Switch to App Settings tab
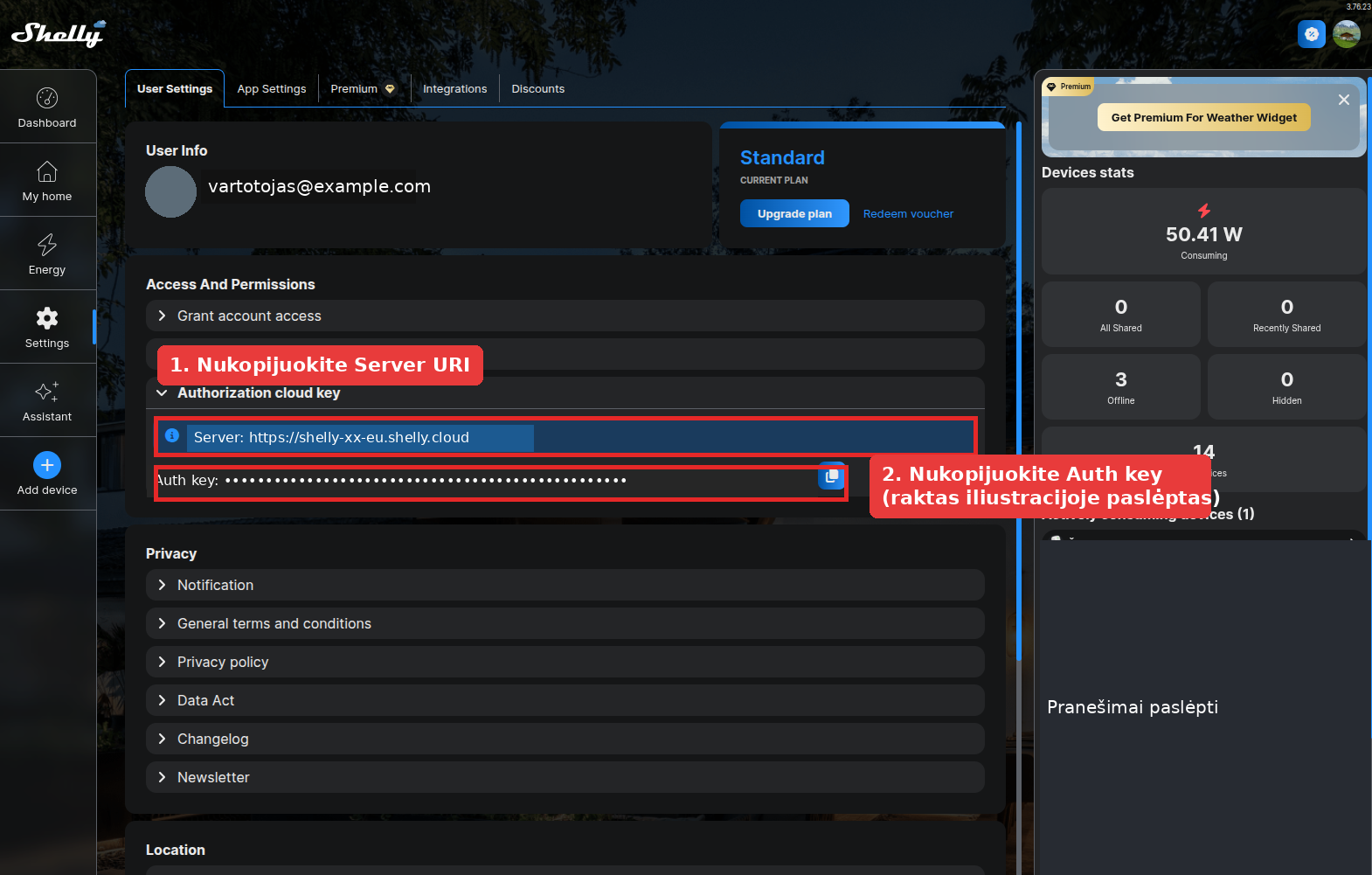 (x=272, y=89)
